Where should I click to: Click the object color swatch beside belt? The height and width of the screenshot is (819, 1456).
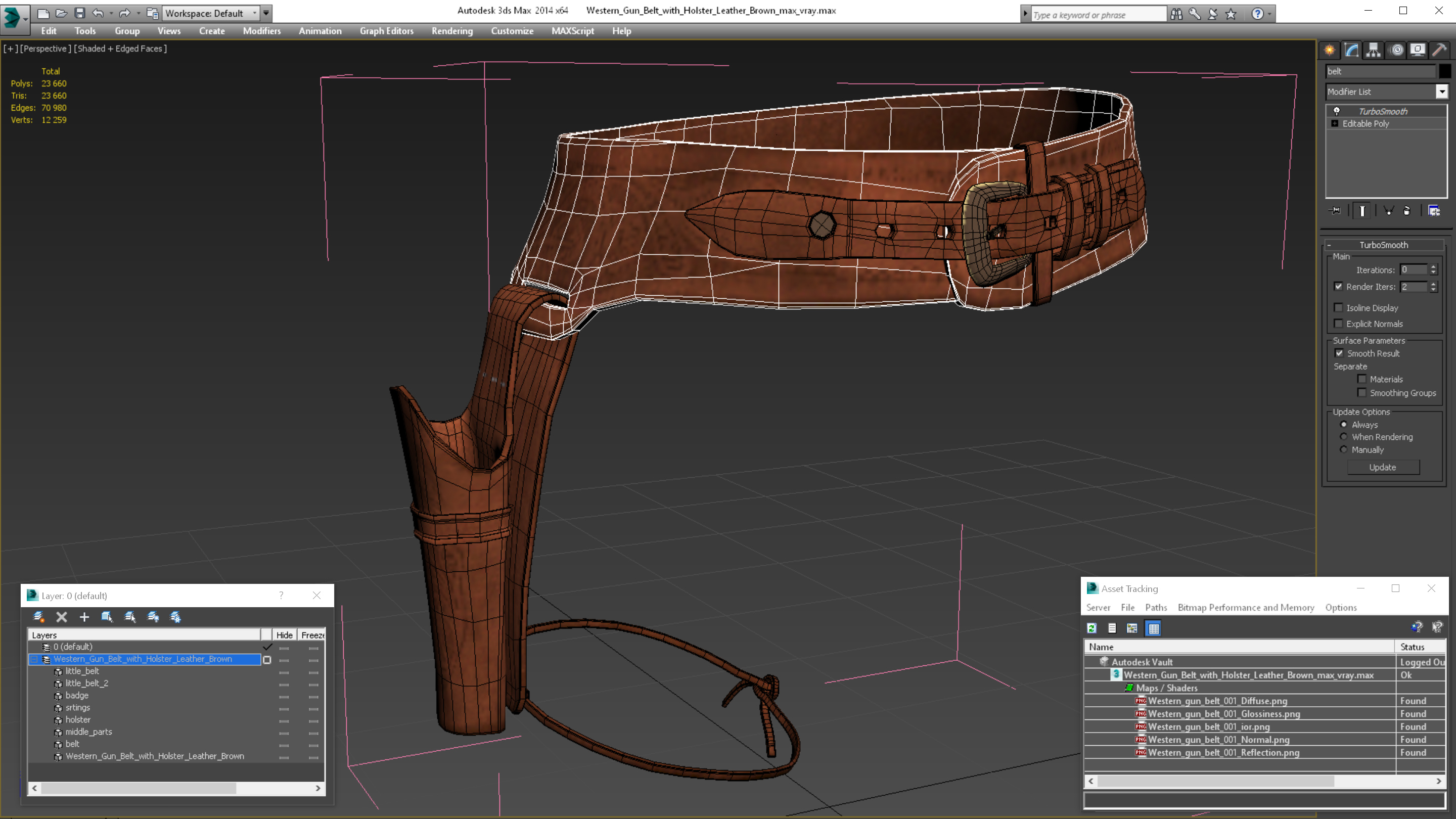tap(1444, 71)
